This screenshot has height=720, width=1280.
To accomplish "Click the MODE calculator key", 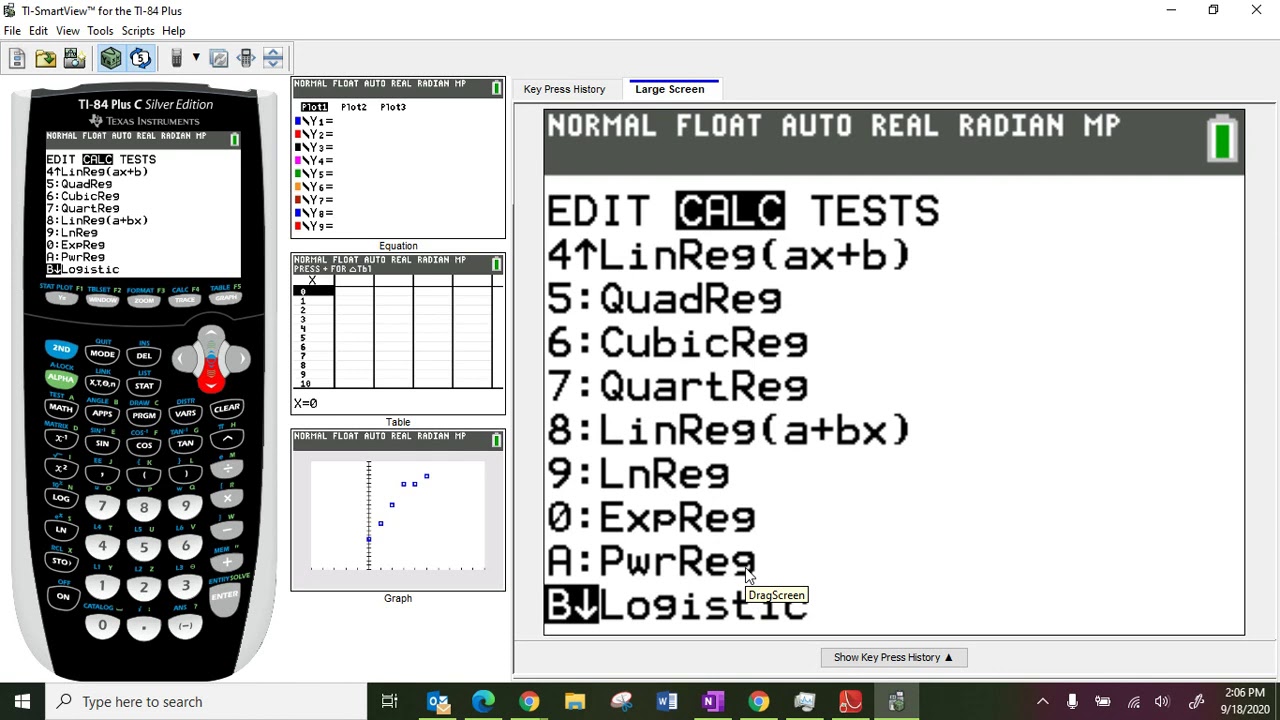I will click(x=102, y=354).
